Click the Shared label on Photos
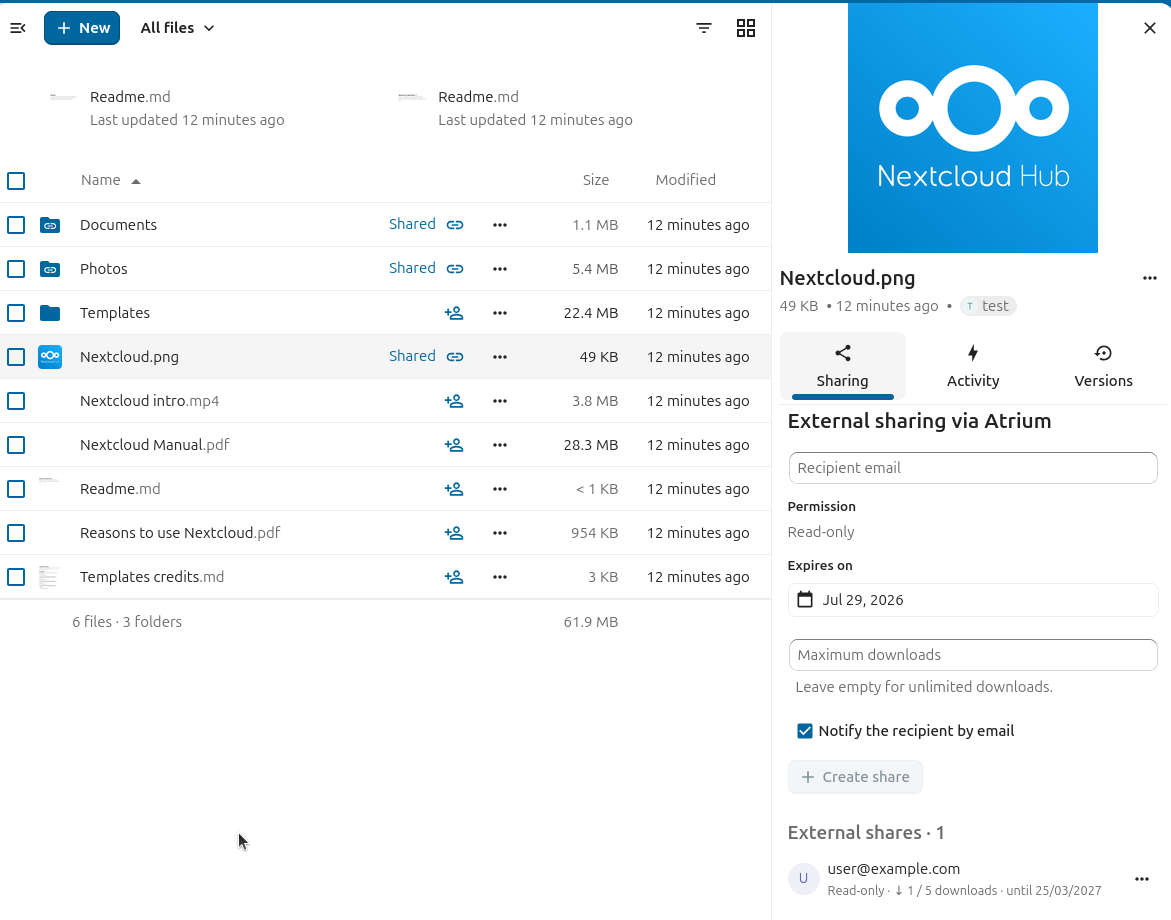1171x920 pixels. (x=412, y=268)
